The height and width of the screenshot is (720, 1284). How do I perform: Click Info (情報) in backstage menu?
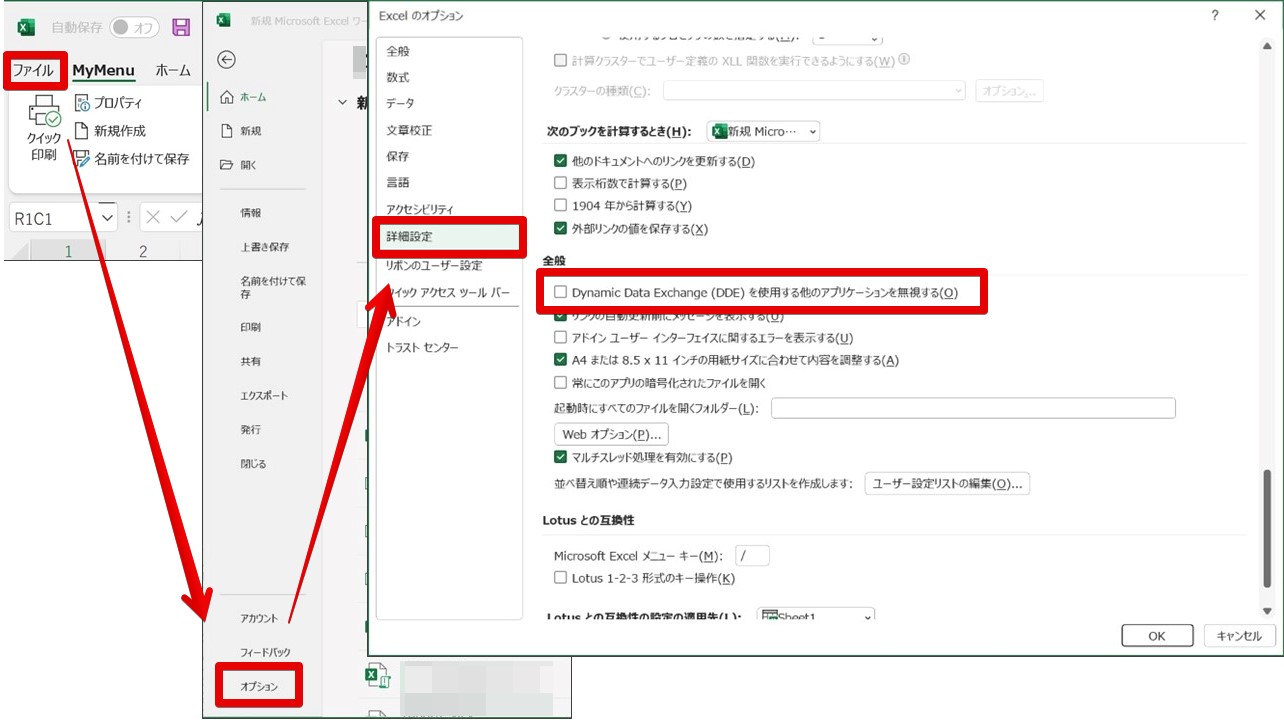[x=251, y=213]
